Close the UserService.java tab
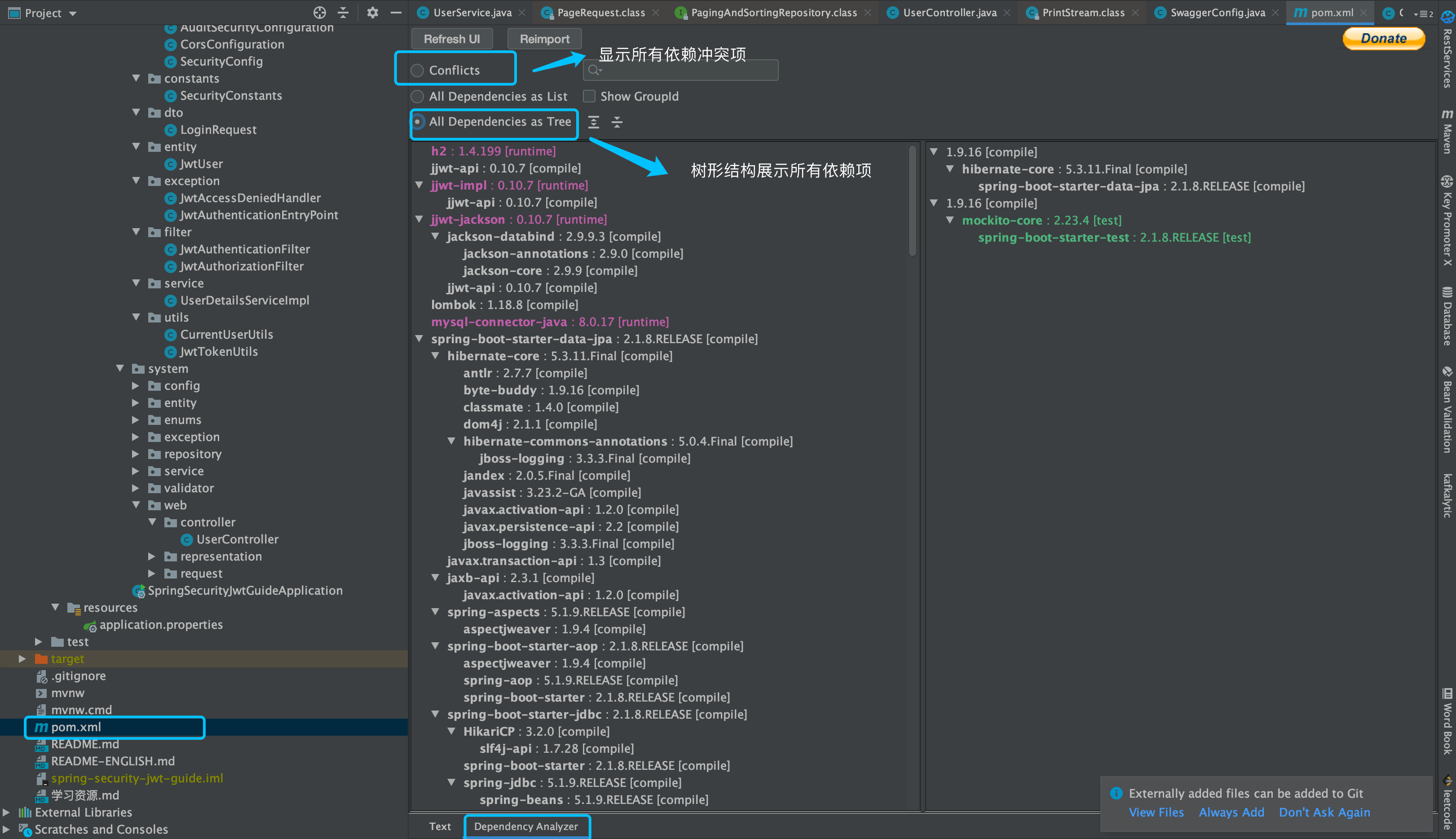This screenshot has height=839, width=1456. (x=522, y=13)
